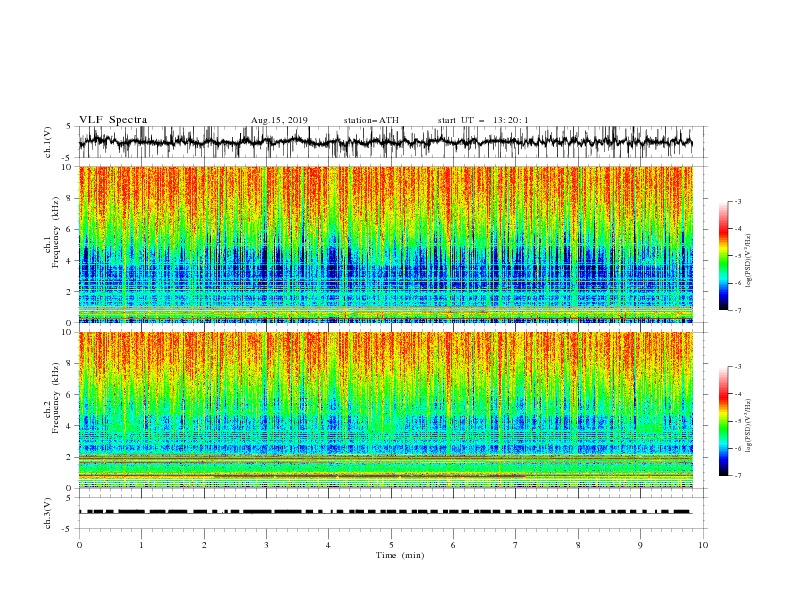Click the '-3' tick on ch.1 color bar
The width and height of the screenshot is (792, 612).
[738, 201]
